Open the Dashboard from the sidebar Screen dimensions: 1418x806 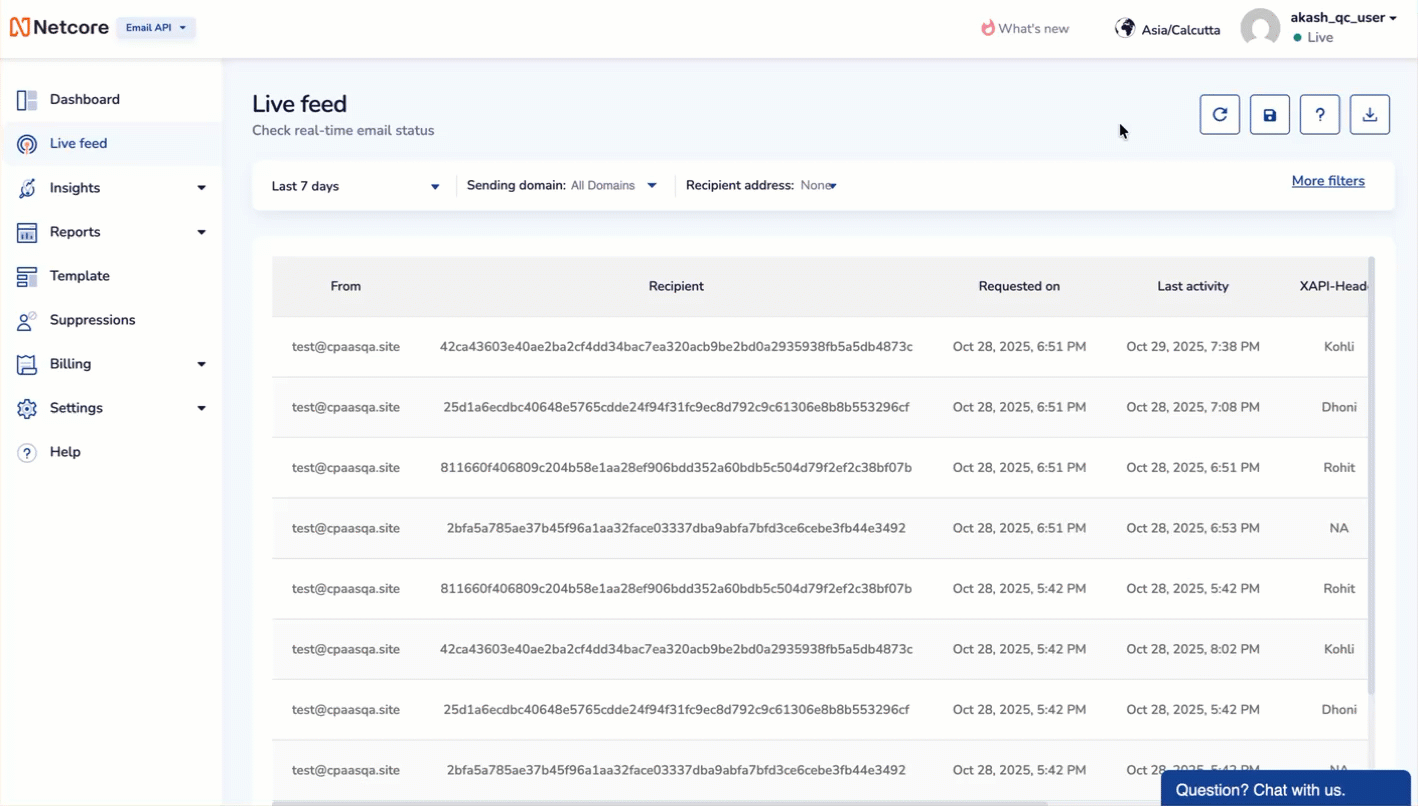pos(85,99)
